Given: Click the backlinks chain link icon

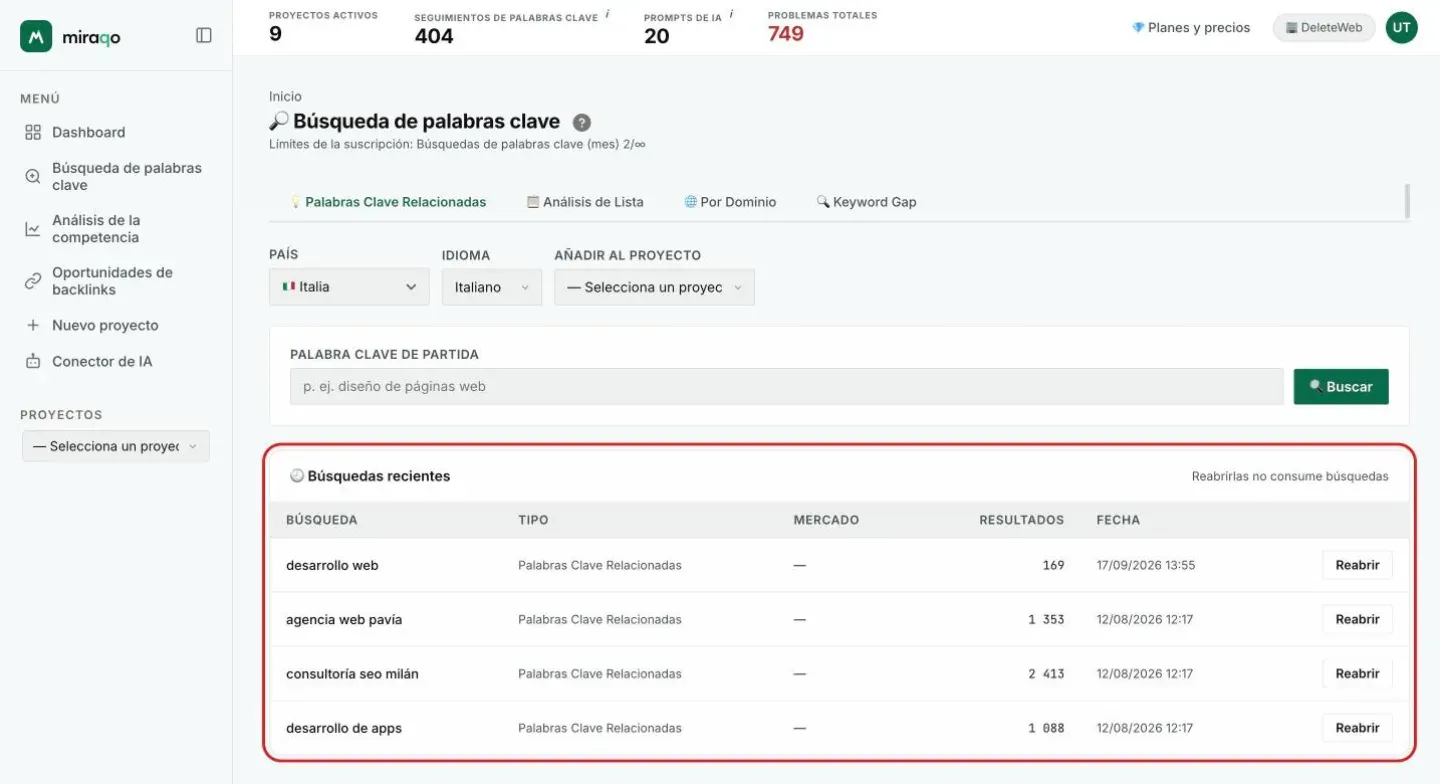Looking at the screenshot, I should (x=33, y=281).
